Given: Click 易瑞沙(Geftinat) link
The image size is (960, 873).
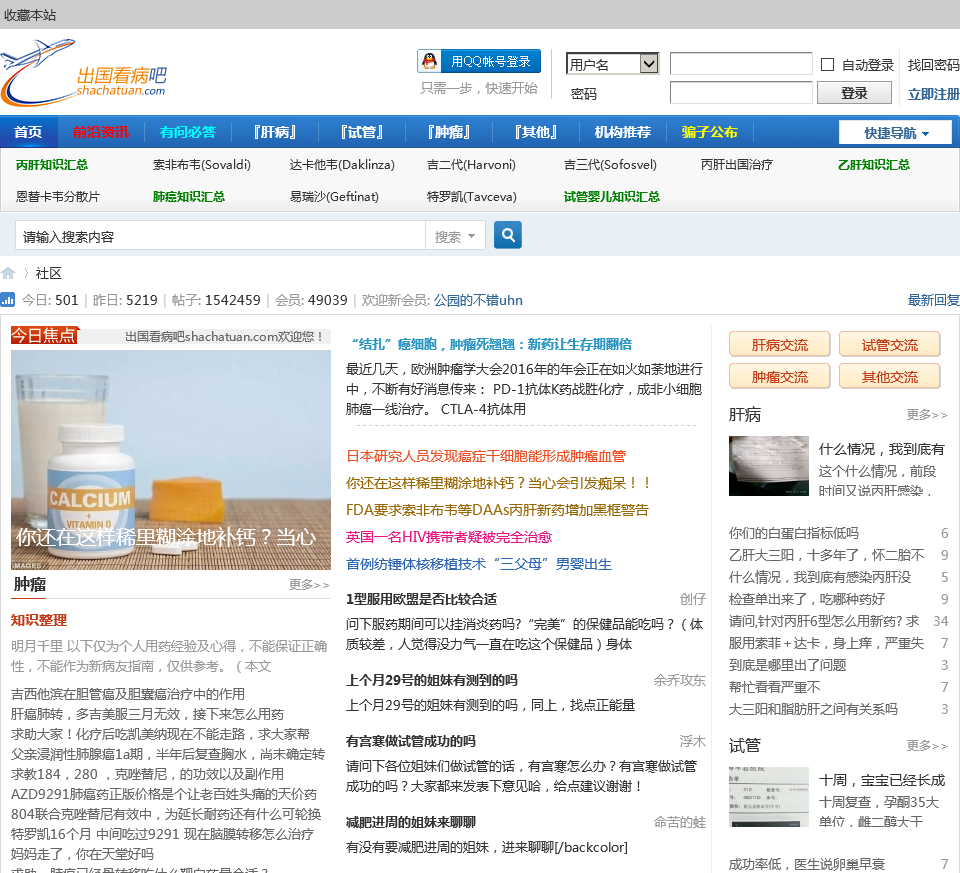Looking at the screenshot, I should tap(334, 197).
